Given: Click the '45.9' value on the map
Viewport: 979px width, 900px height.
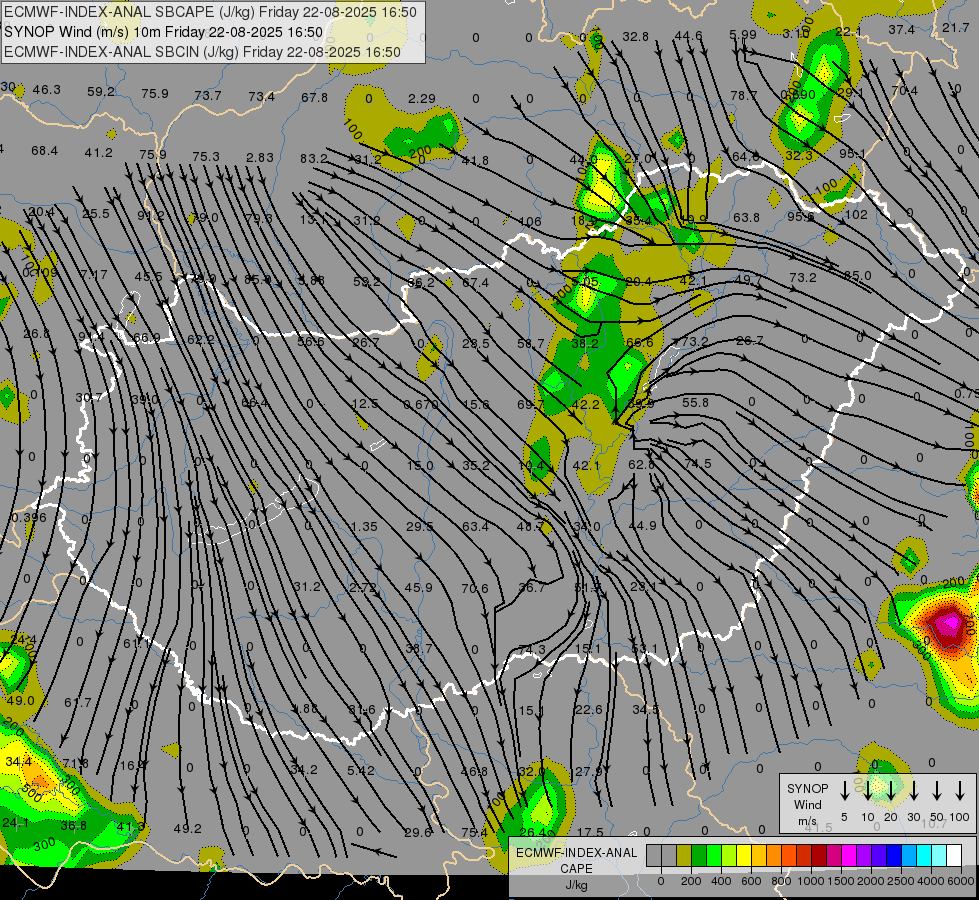Looking at the screenshot, I should click(x=418, y=588).
